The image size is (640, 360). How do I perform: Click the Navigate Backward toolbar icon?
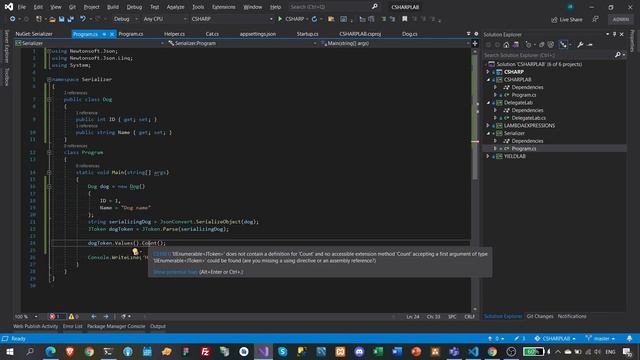click(x=13, y=19)
